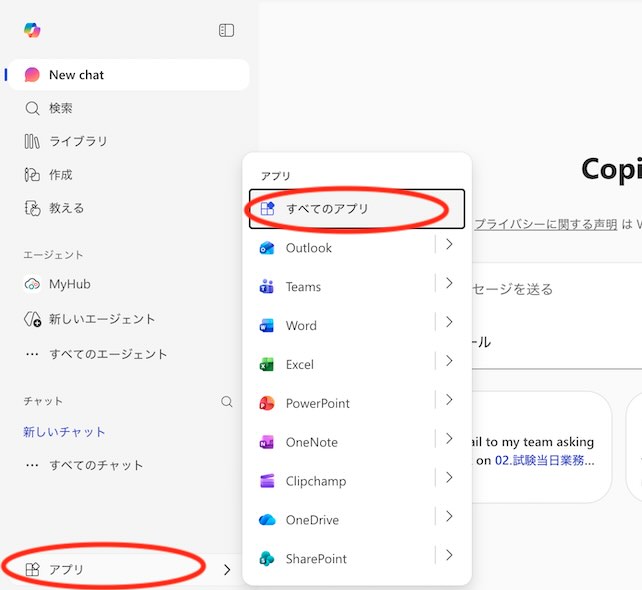Image resolution: width=642 pixels, height=590 pixels.
Task: Expand the Outlook submenu chevron
Action: 449,244
